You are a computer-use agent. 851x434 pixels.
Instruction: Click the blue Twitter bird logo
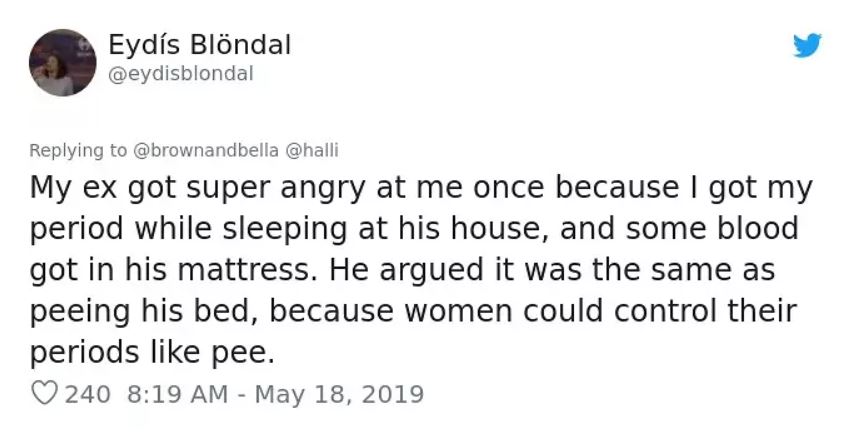(807, 46)
